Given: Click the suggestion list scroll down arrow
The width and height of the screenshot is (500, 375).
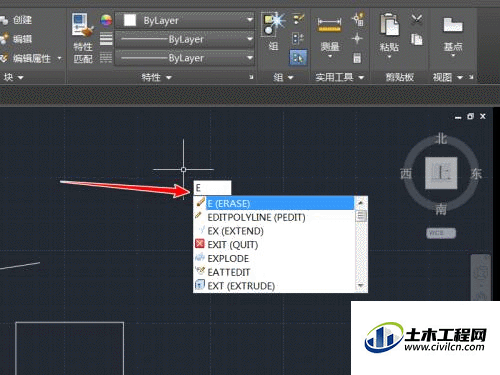Looking at the screenshot, I should (361, 286).
